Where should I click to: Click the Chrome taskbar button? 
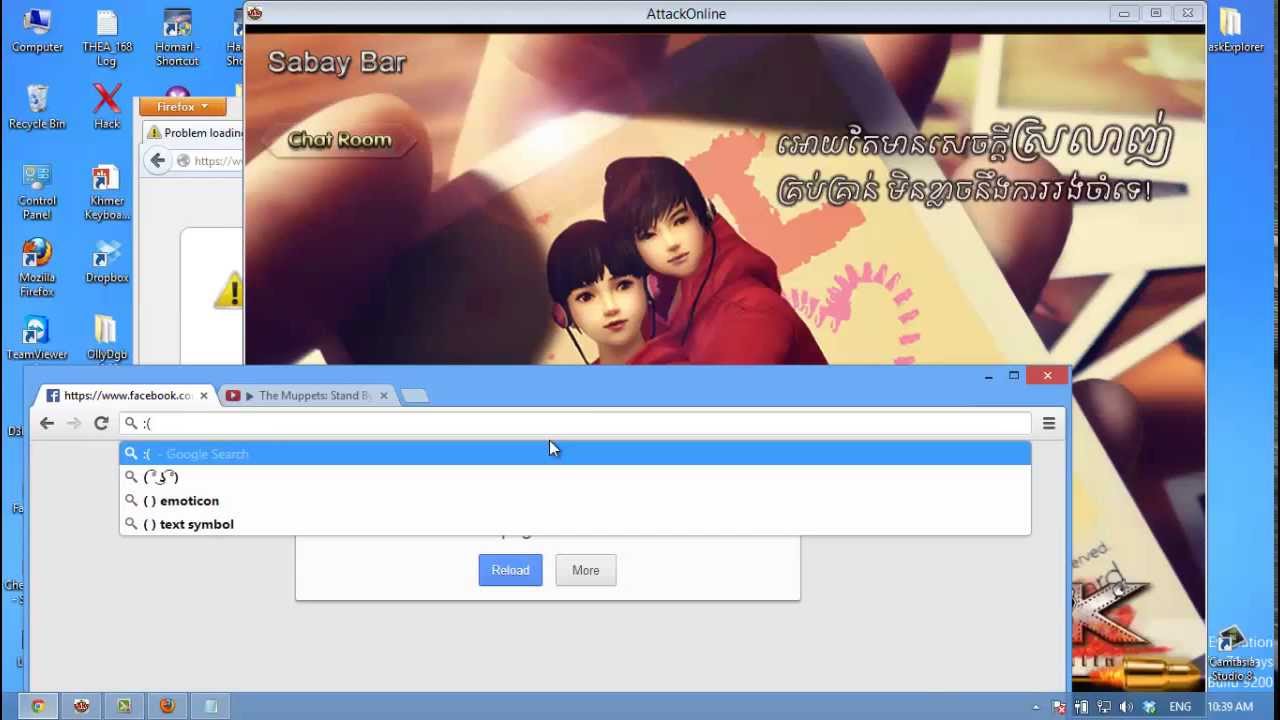pos(37,706)
